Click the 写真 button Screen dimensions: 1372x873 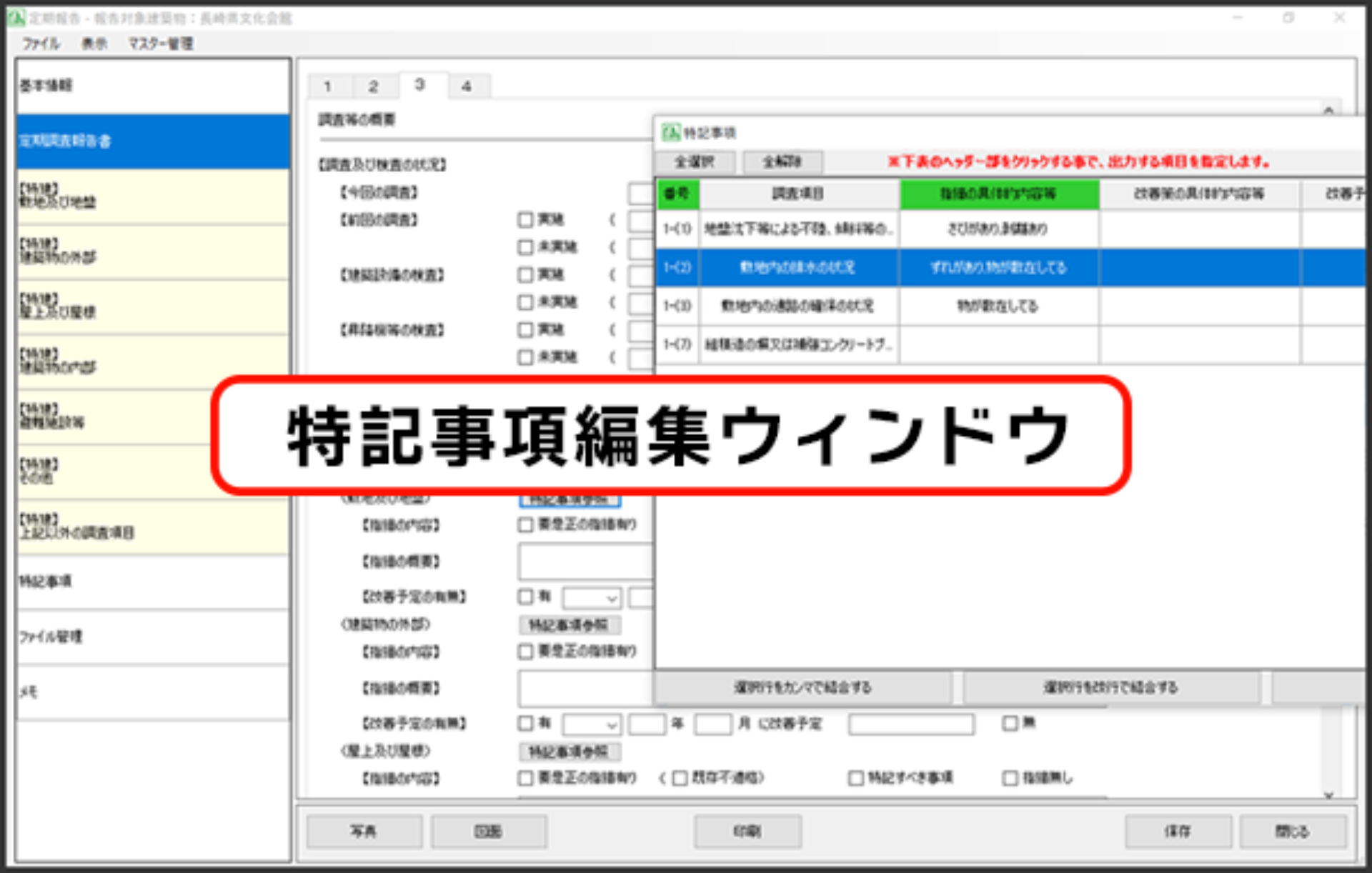364,832
